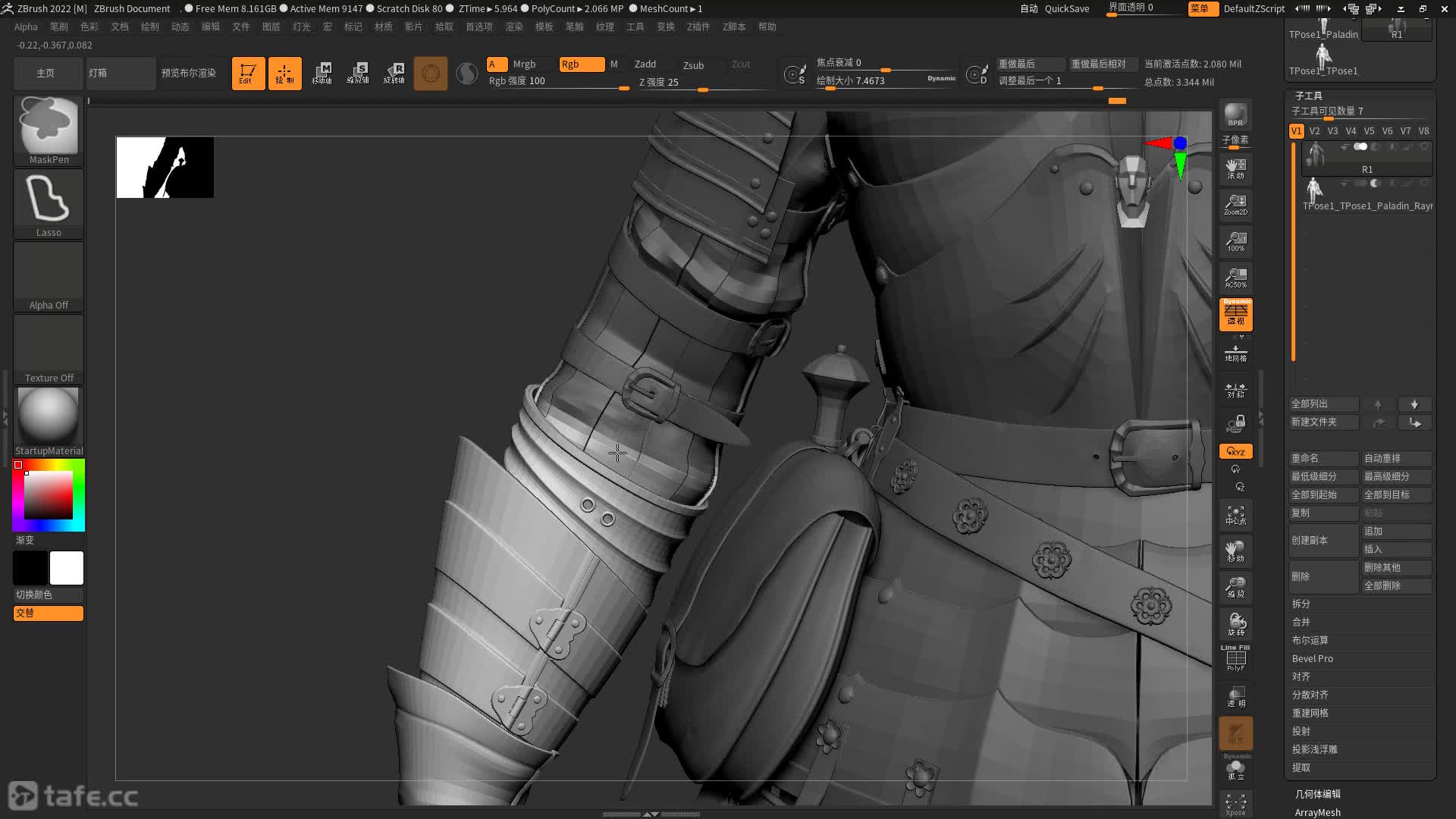
Task: Click 预览布尔渲染 button
Action: tap(189, 74)
